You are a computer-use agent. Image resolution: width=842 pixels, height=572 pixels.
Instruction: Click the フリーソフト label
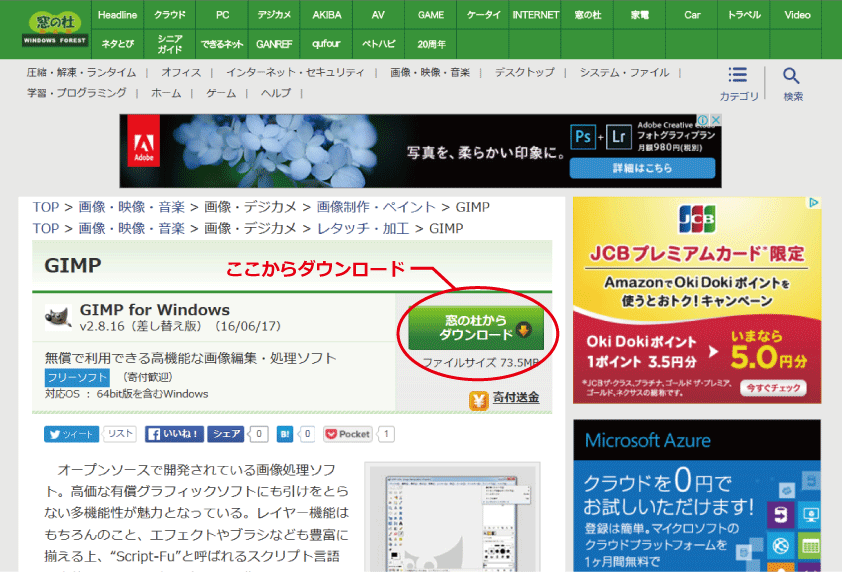[x=77, y=377]
